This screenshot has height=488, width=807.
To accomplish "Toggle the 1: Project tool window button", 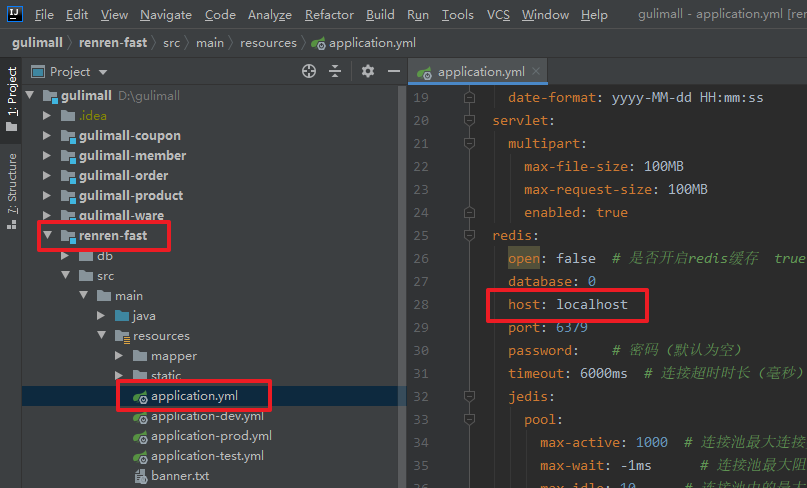I will (x=11, y=99).
